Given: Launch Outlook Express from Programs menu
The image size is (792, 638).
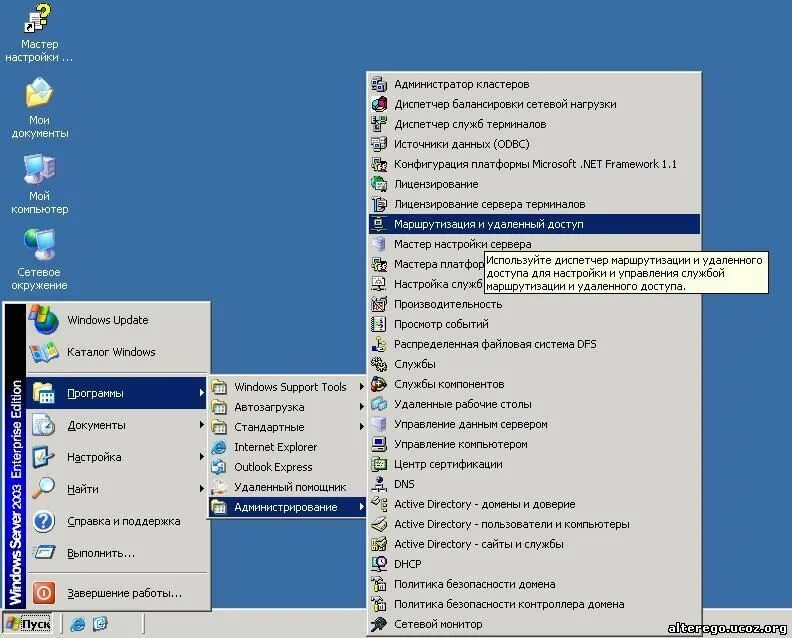Looking at the screenshot, I should pos(287,467).
